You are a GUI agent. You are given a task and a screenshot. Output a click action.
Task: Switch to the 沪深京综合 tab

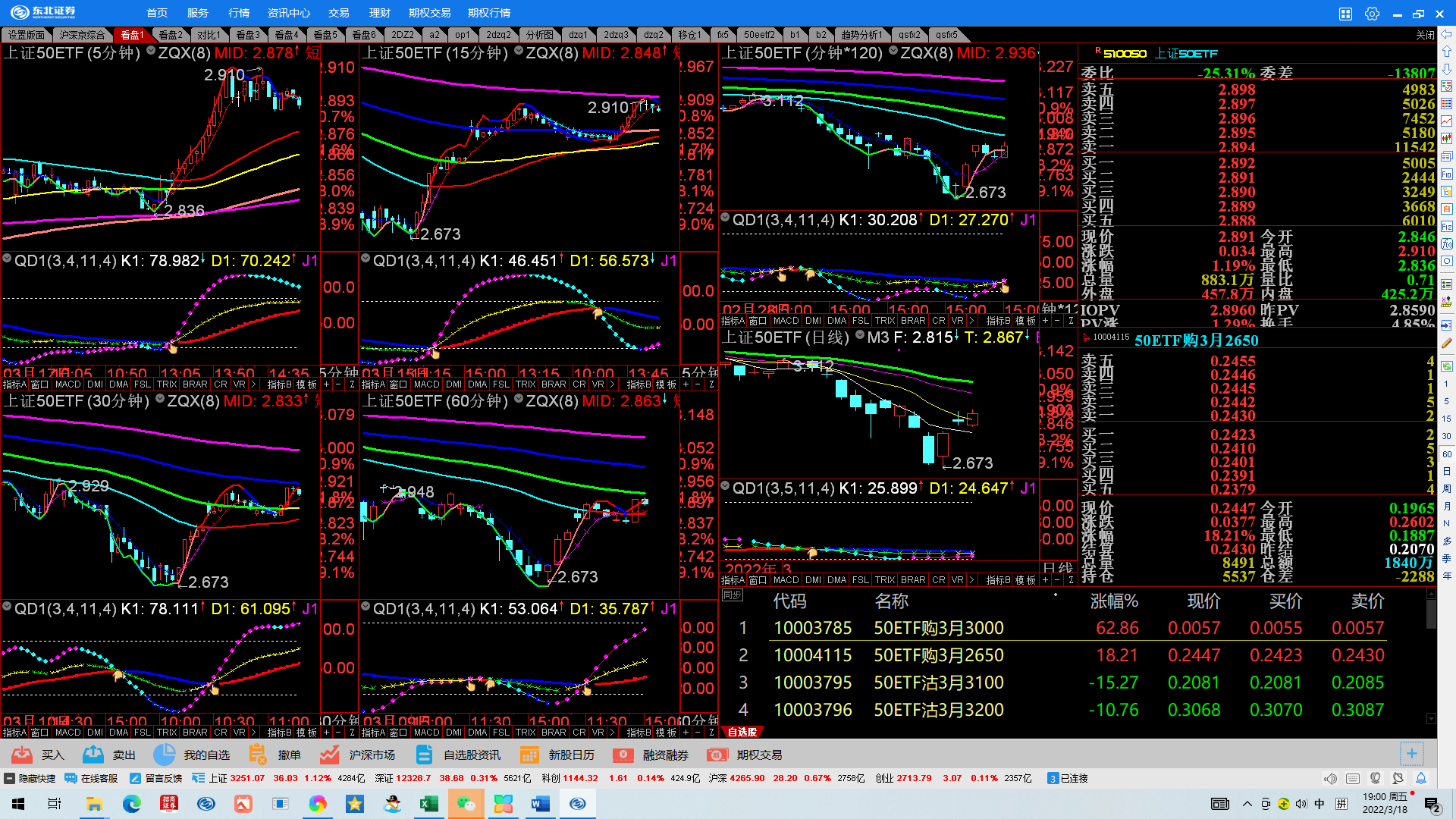[82, 35]
